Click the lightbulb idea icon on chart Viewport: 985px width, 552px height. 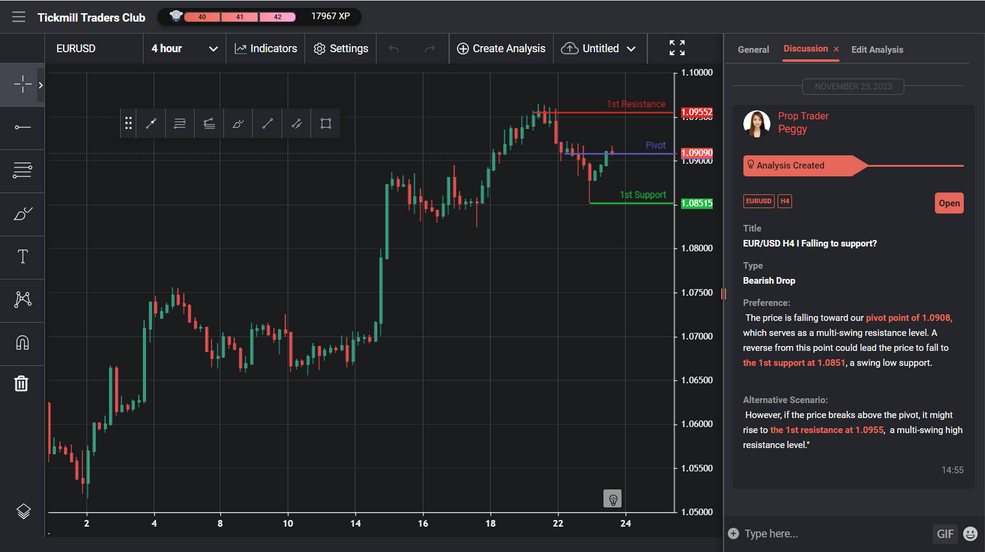click(612, 499)
